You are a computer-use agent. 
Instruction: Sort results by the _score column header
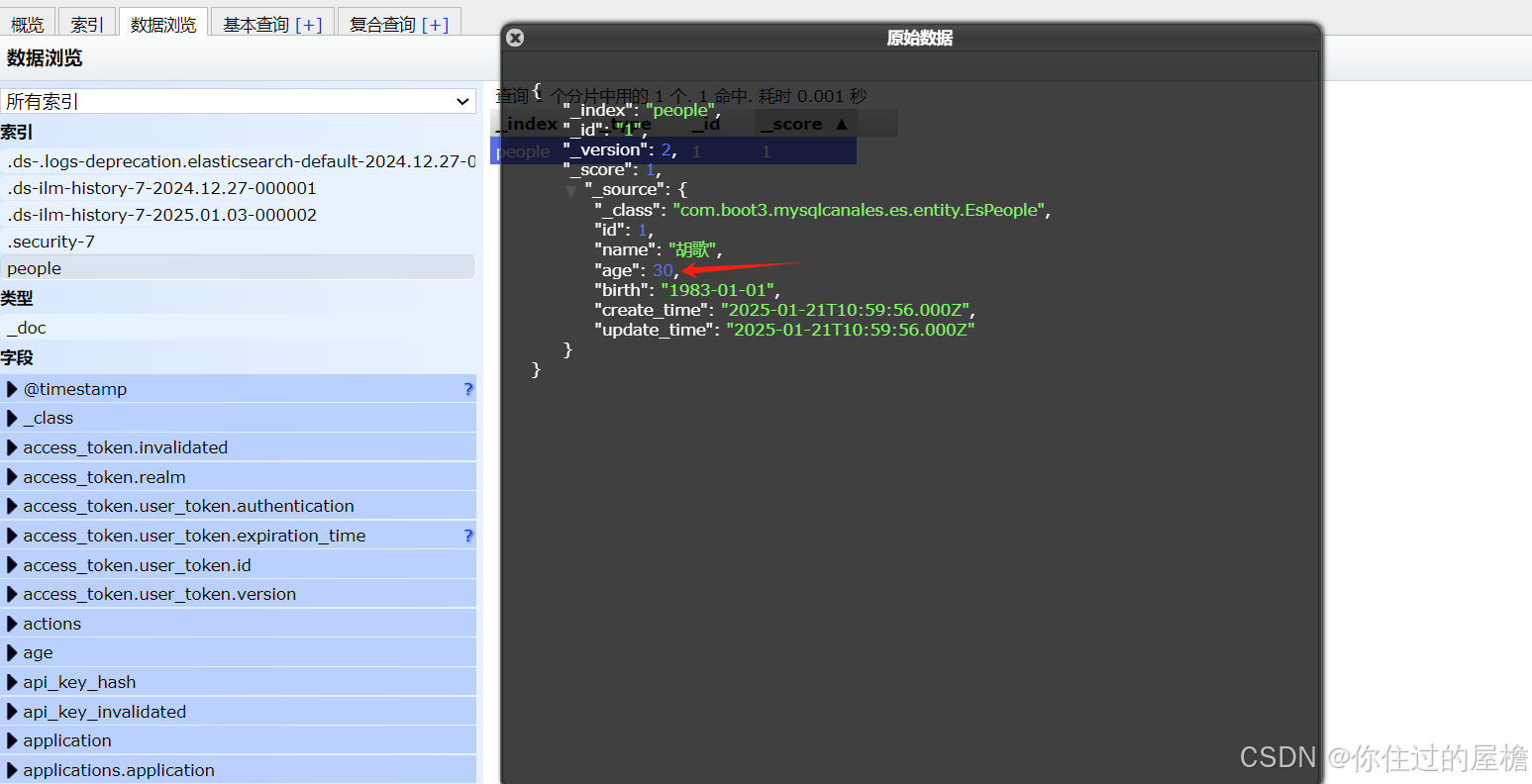(805, 124)
